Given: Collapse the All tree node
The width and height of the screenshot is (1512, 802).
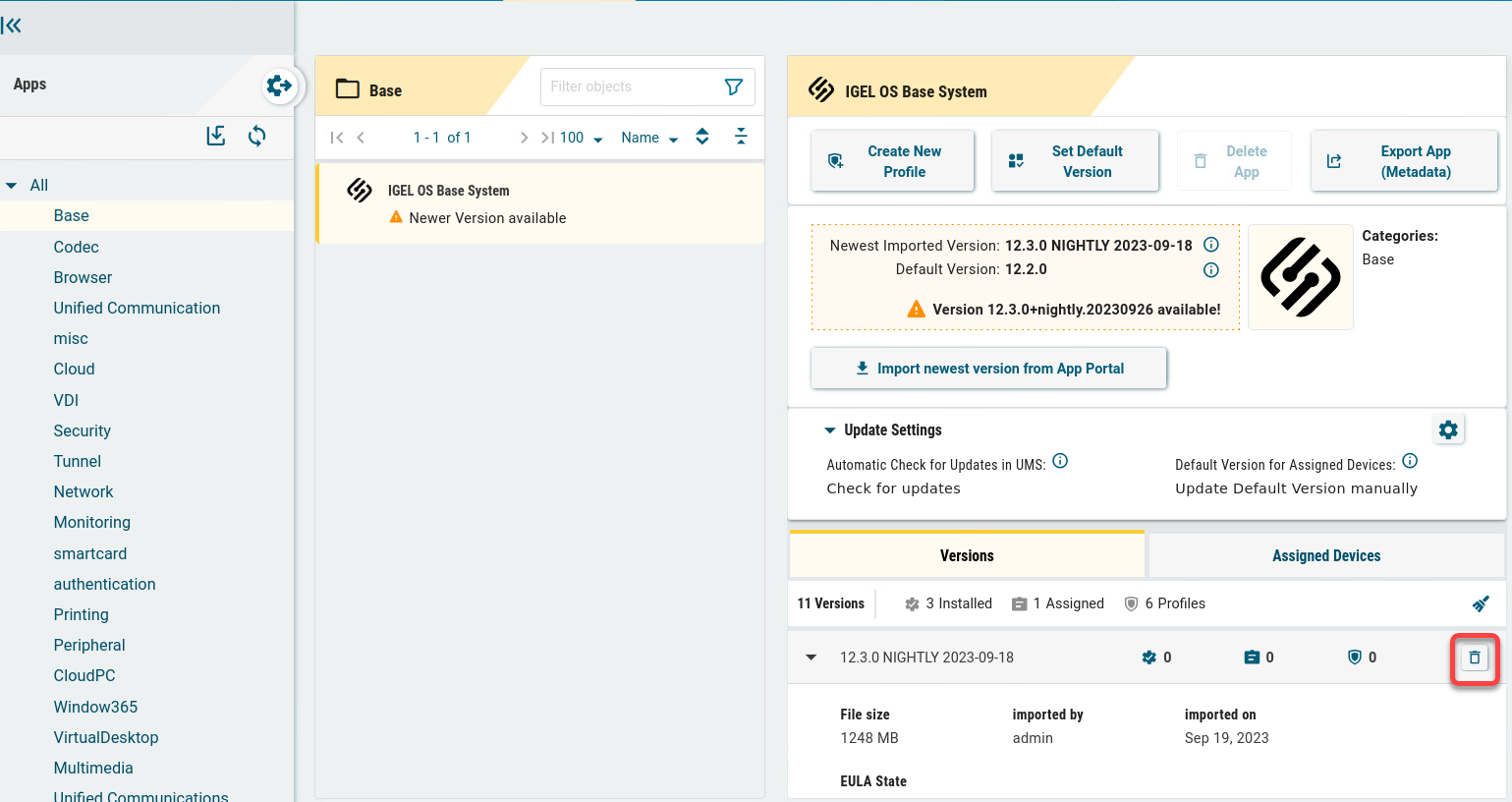Looking at the screenshot, I should coord(12,185).
